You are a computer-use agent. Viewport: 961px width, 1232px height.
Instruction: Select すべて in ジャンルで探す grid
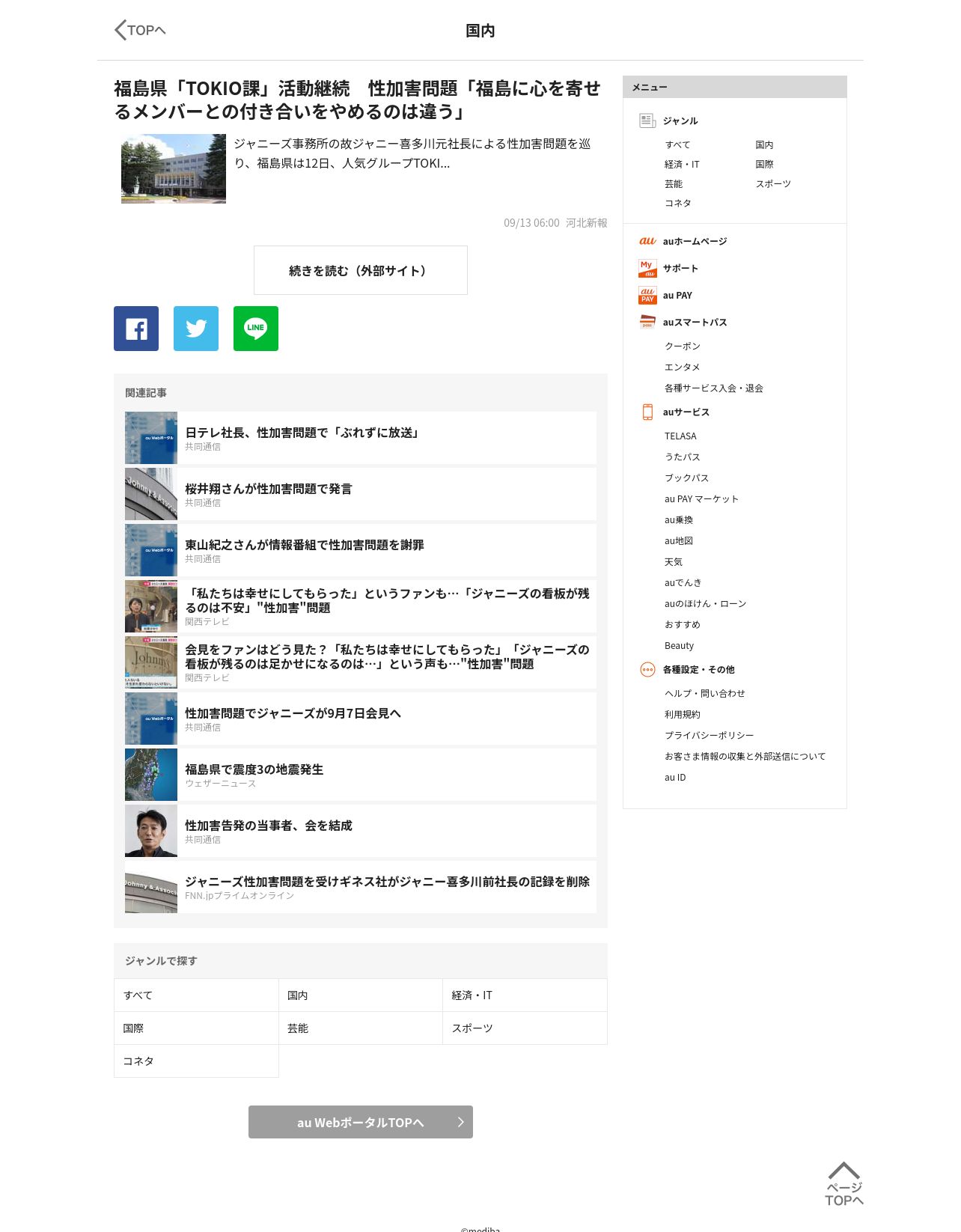(x=196, y=995)
